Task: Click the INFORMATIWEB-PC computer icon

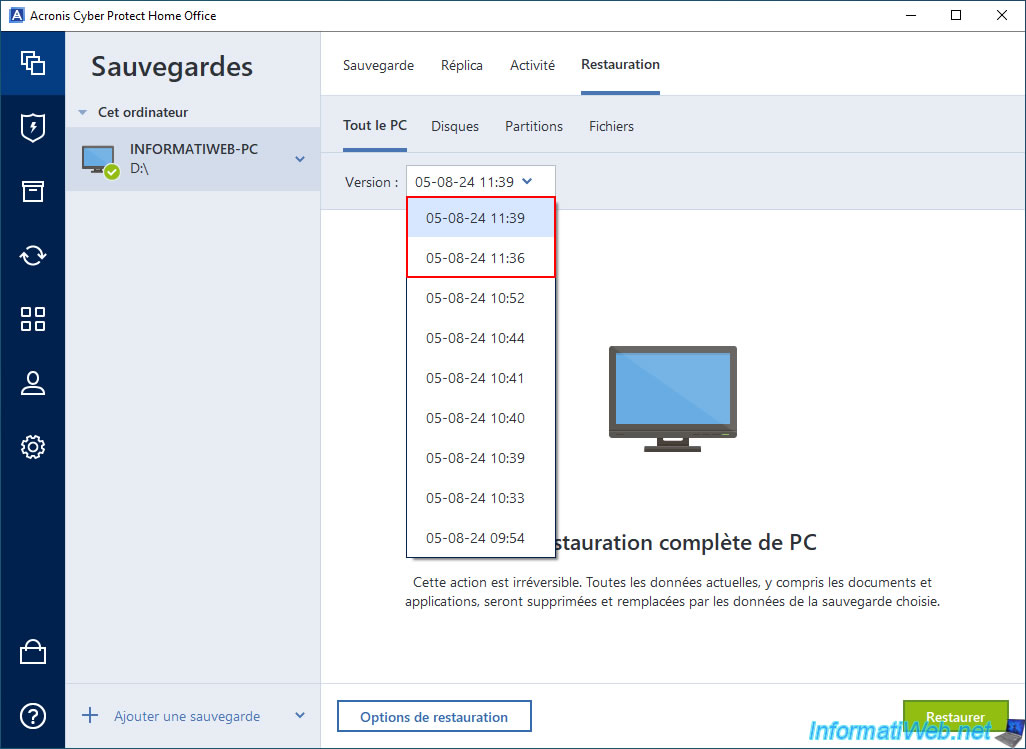Action: pyautogui.click(x=100, y=161)
